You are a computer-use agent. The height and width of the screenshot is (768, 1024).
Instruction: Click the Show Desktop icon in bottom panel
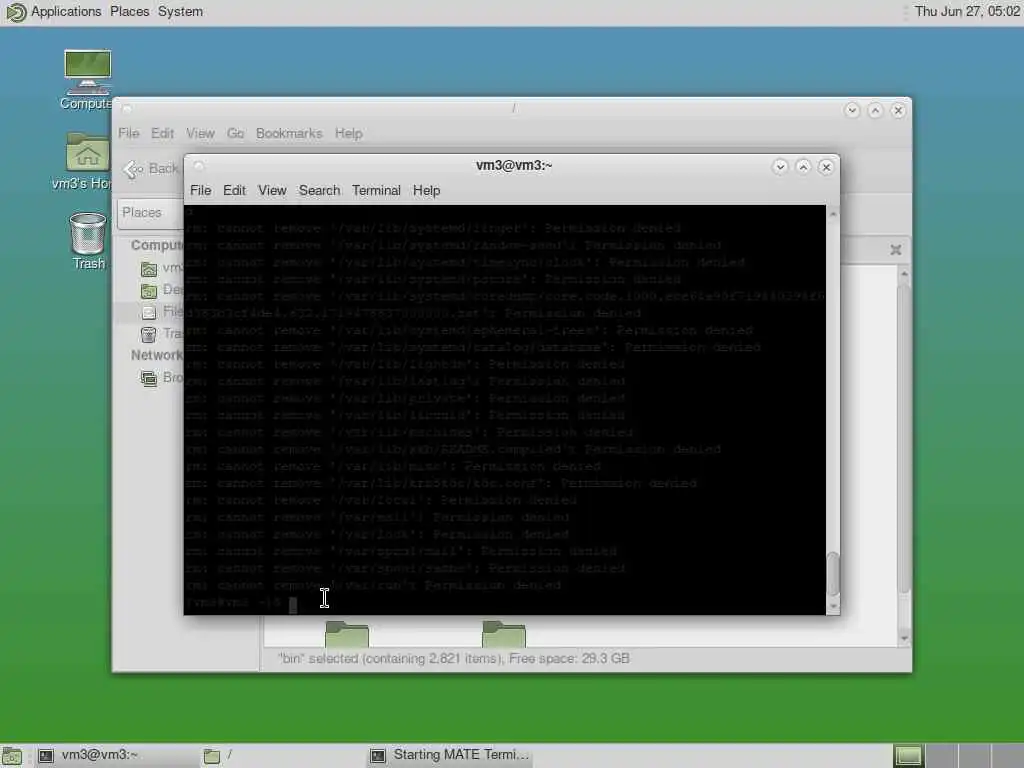point(11,756)
